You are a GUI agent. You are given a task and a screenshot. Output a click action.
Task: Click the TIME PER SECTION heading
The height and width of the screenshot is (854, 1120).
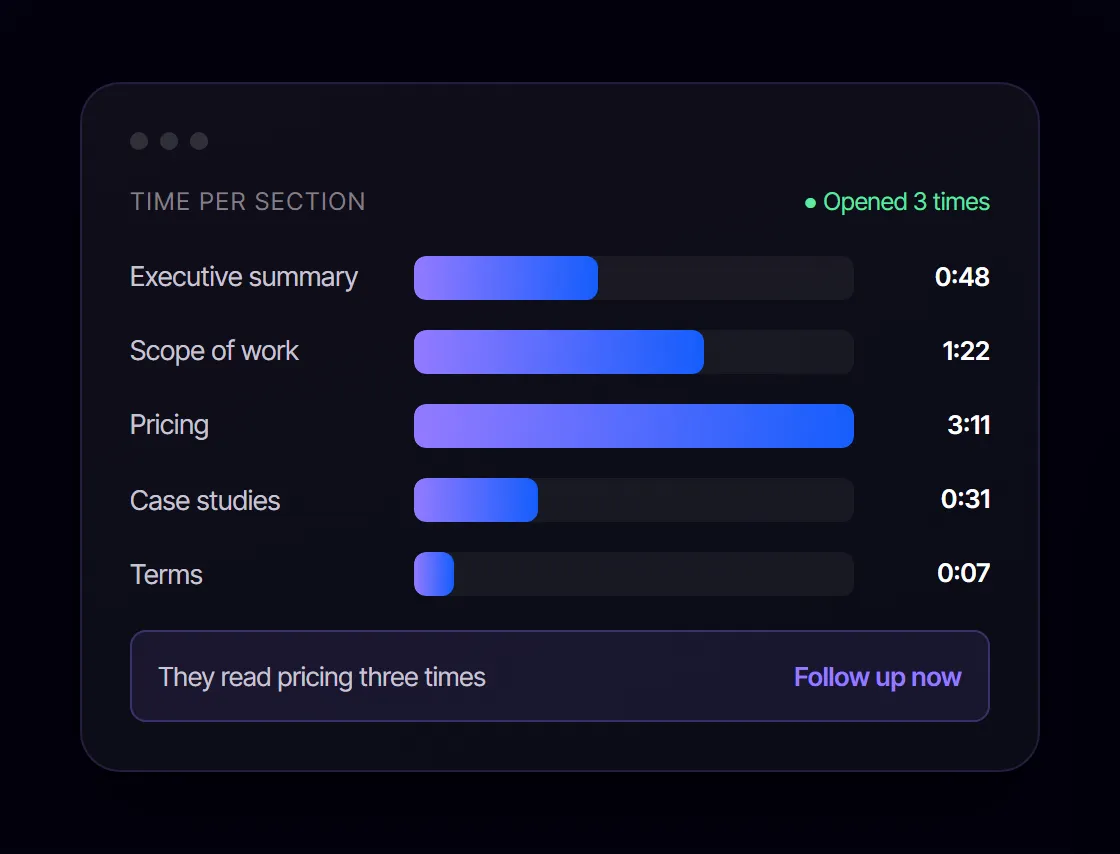pyautogui.click(x=248, y=202)
